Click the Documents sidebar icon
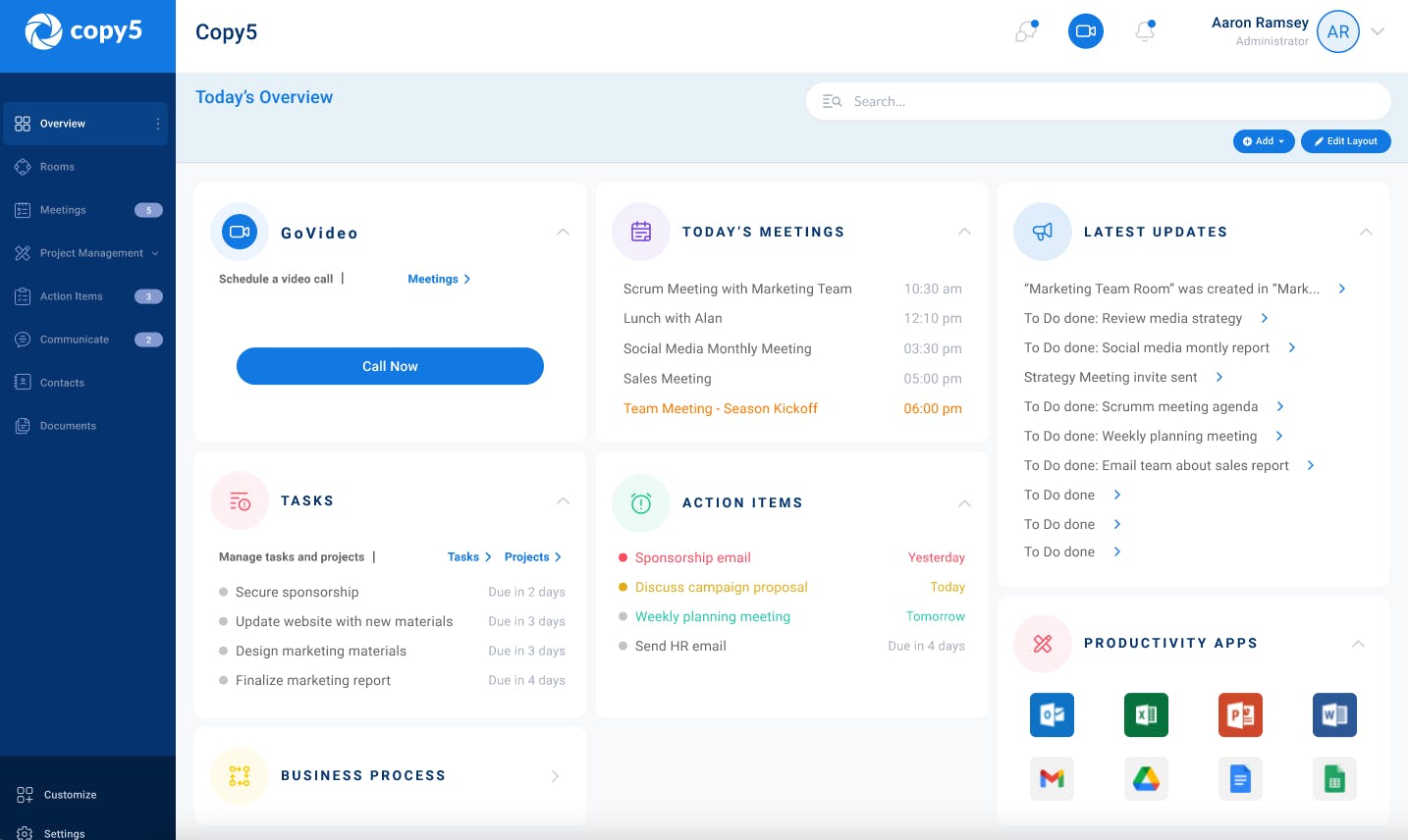 [x=23, y=426]
